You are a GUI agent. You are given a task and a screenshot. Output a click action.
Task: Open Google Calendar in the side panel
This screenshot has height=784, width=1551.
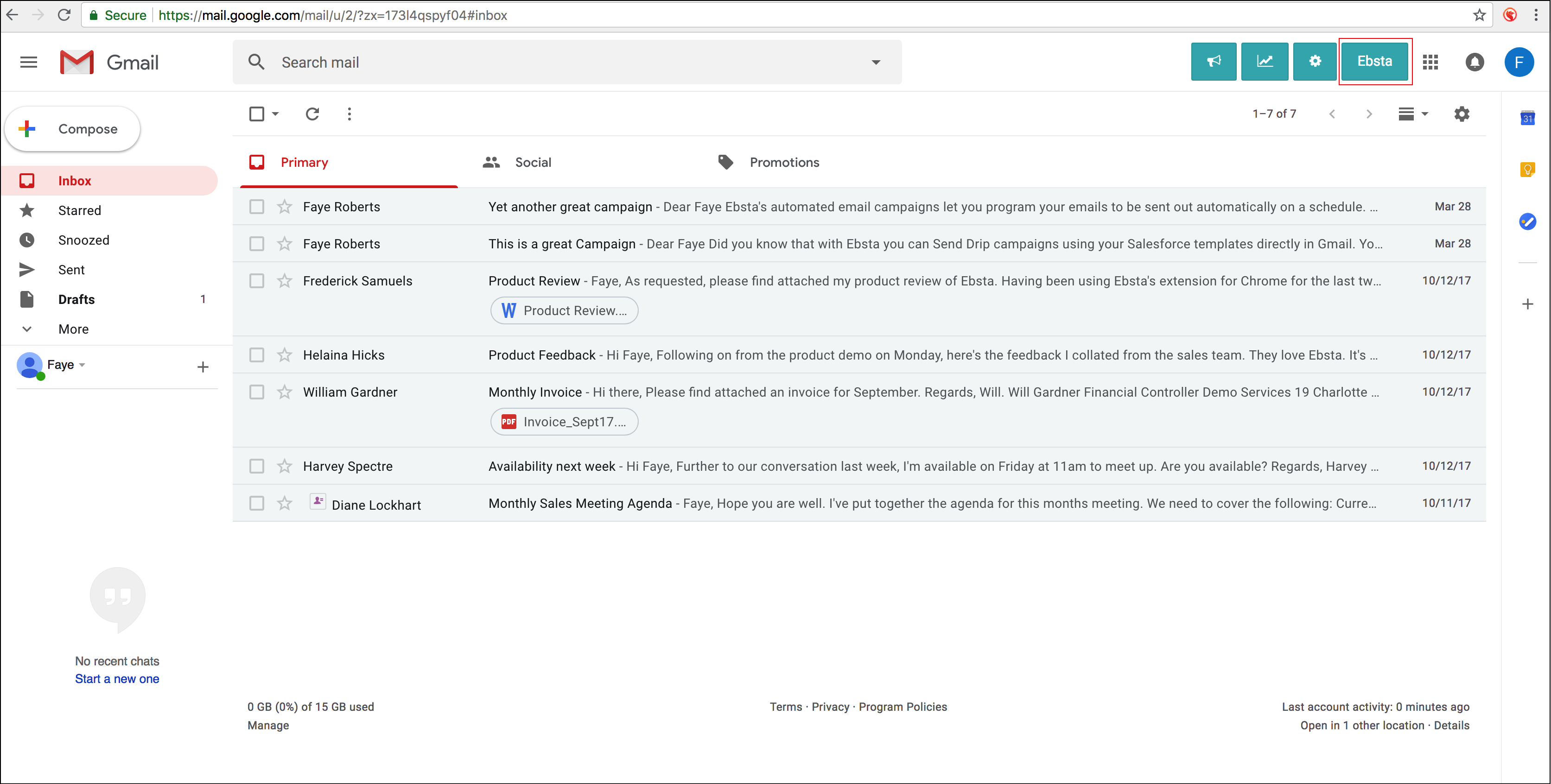(1527, 118)
